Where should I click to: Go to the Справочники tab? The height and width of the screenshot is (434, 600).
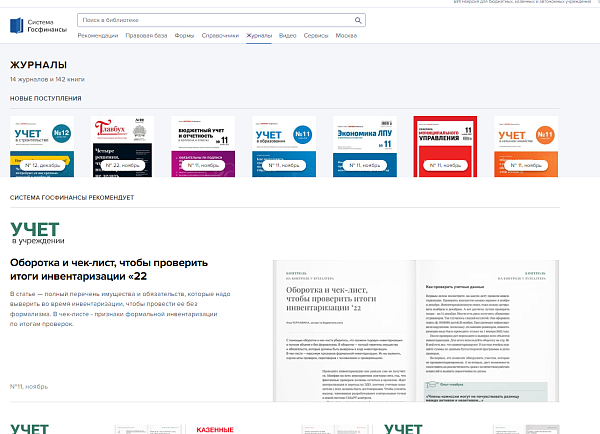(x=220, y=35)
